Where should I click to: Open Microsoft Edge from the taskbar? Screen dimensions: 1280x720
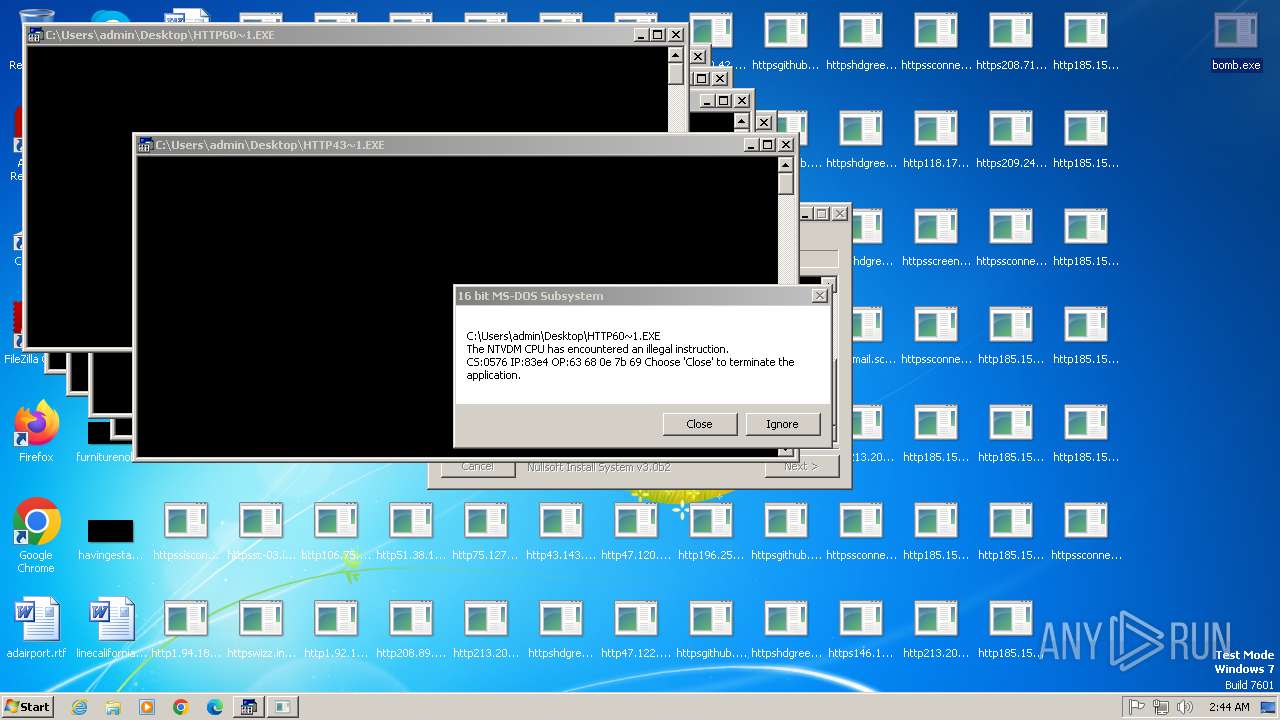click(x=215, y=707)
